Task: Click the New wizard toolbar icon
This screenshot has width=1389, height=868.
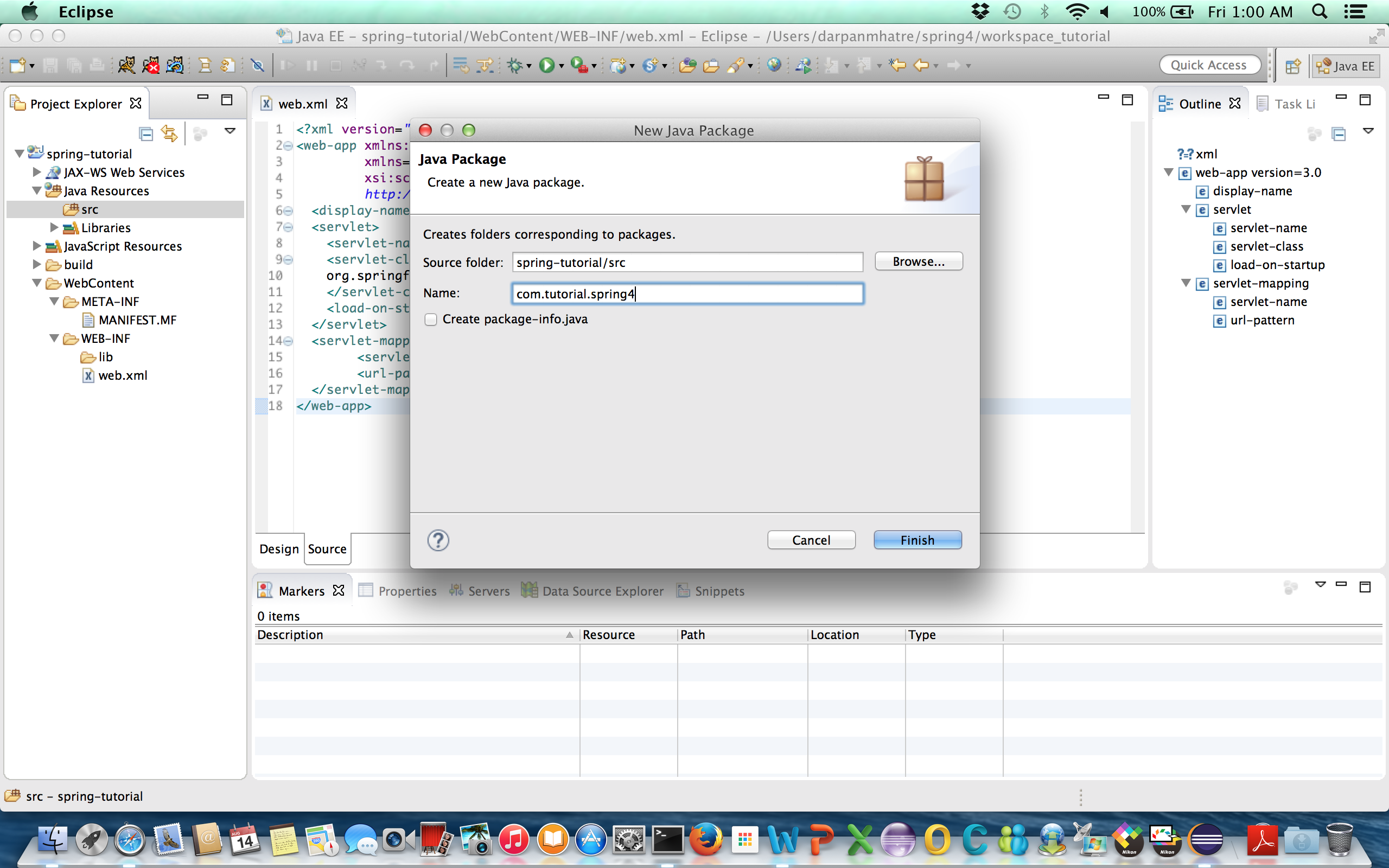Action: tap(17, 66)
